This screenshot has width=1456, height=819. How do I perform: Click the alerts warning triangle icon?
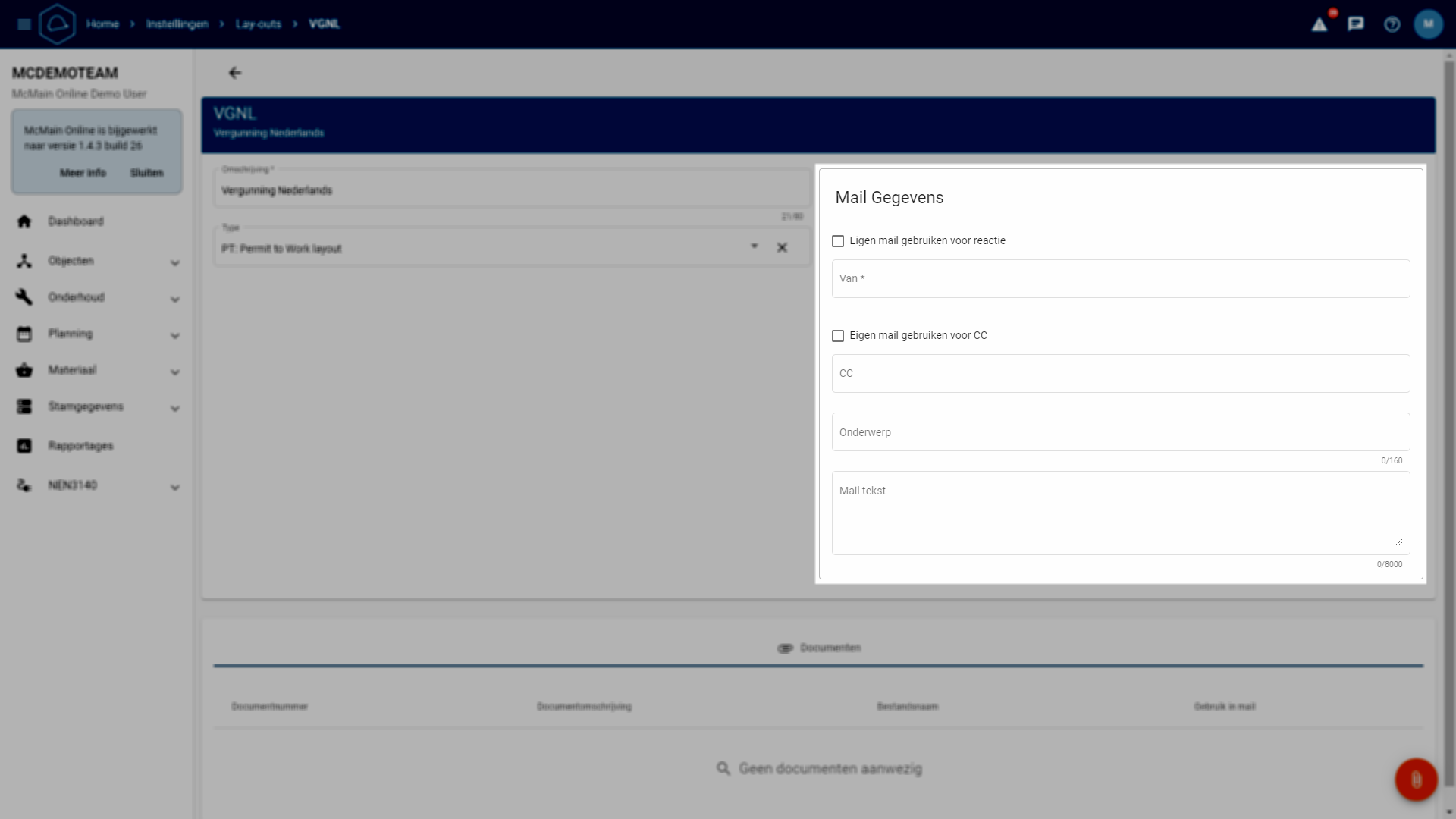click(1319, 24)
